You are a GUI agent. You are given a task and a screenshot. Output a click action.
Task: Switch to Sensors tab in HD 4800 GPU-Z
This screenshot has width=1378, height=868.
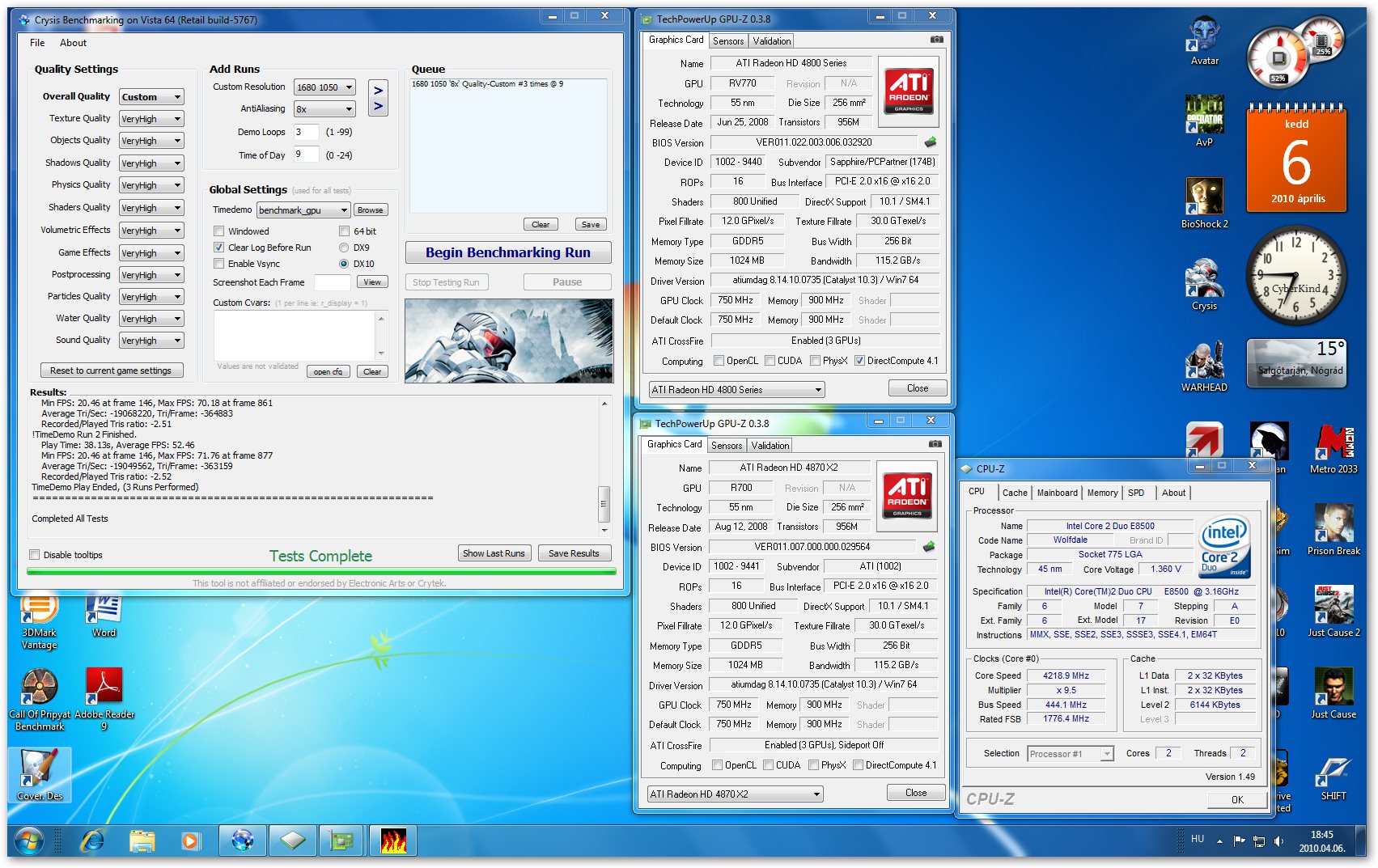[728, 41]
